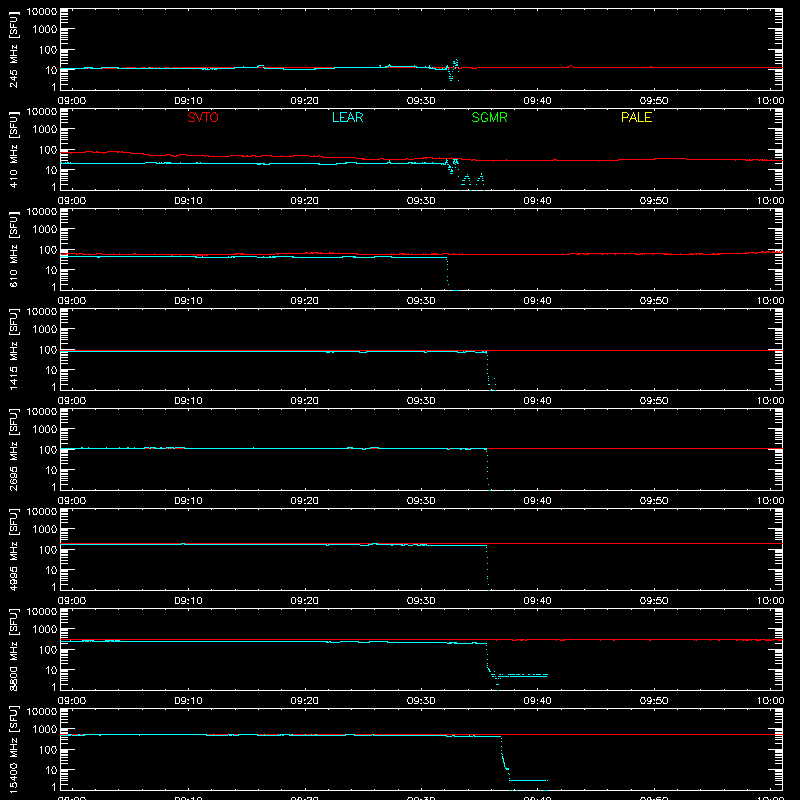Click 09:50 tick label under 1415 MHz plot
800x800 pixels.
point(654,401)
